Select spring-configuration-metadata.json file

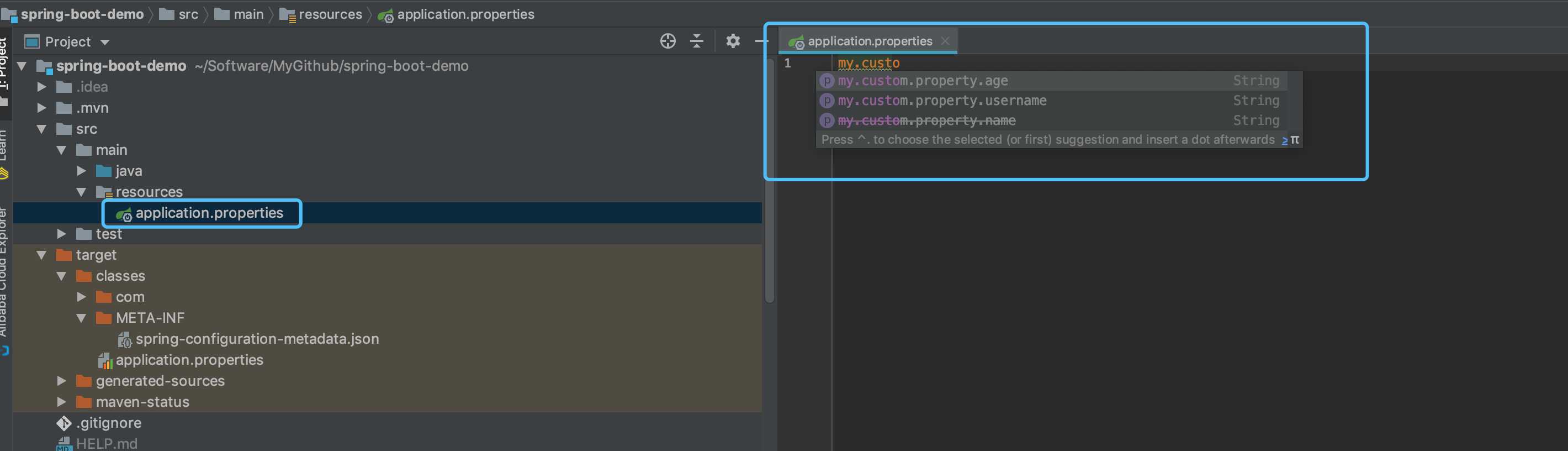pyautogui.click(x=257, y=339)
